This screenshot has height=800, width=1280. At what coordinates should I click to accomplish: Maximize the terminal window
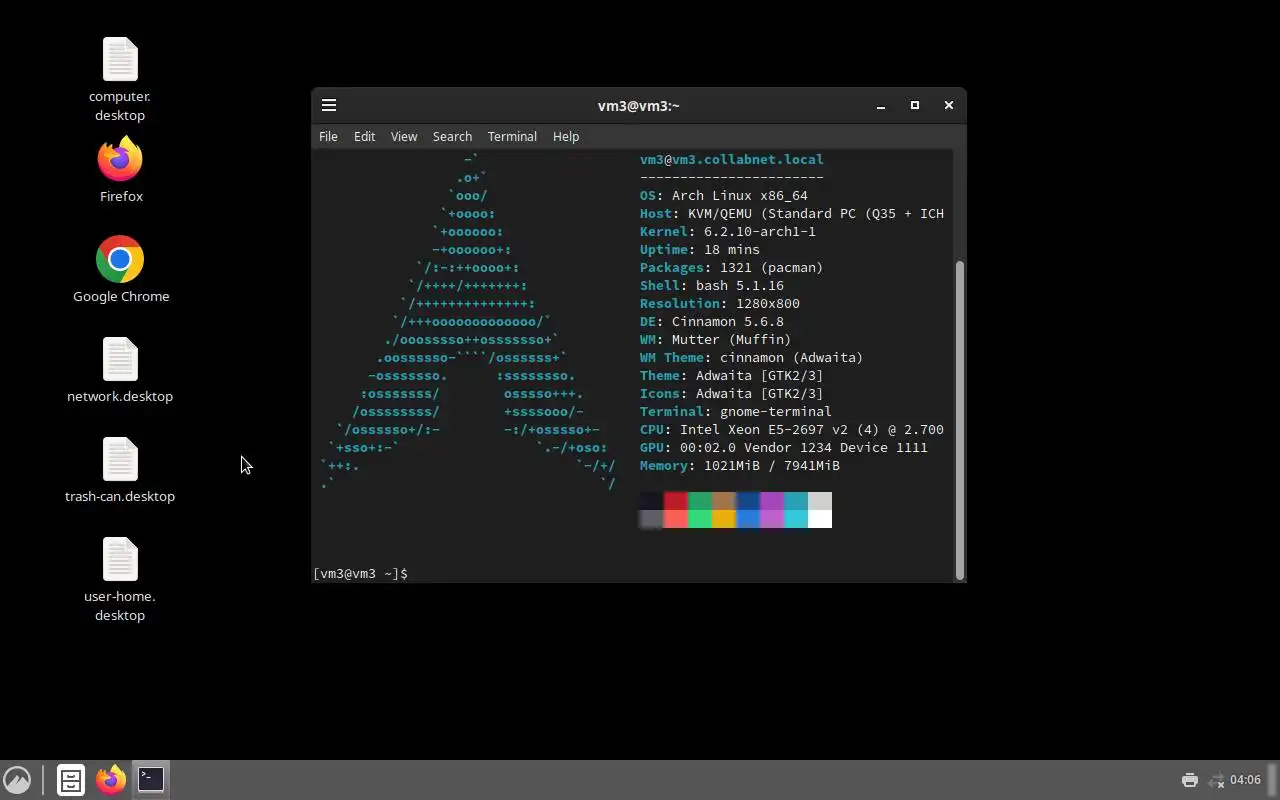[x=914, y=105]
